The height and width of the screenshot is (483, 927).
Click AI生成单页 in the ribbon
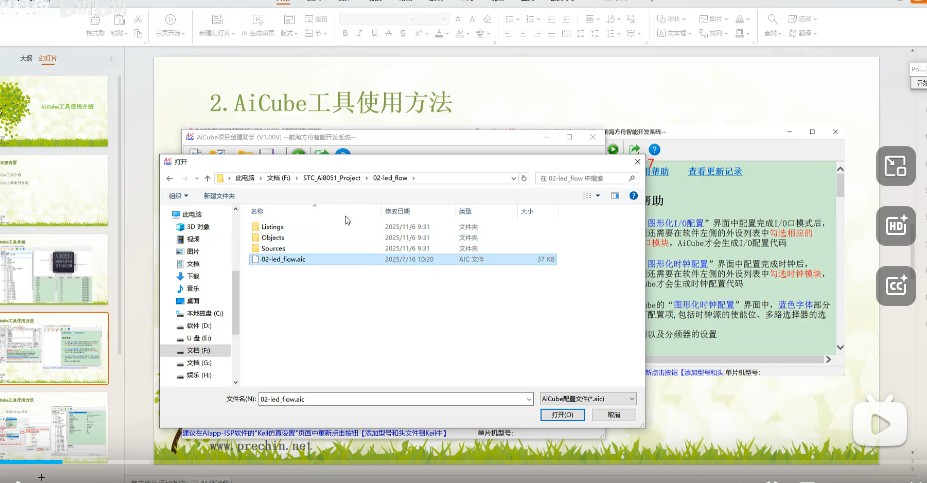[x=258, y=26]
